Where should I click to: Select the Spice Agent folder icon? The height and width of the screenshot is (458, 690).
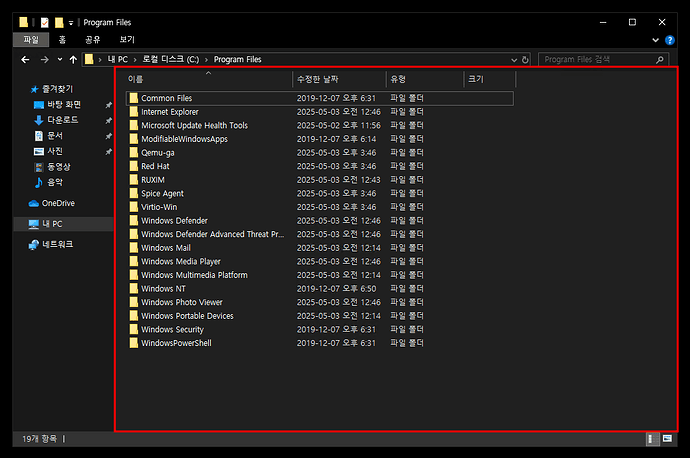click(x=133, y=193)
